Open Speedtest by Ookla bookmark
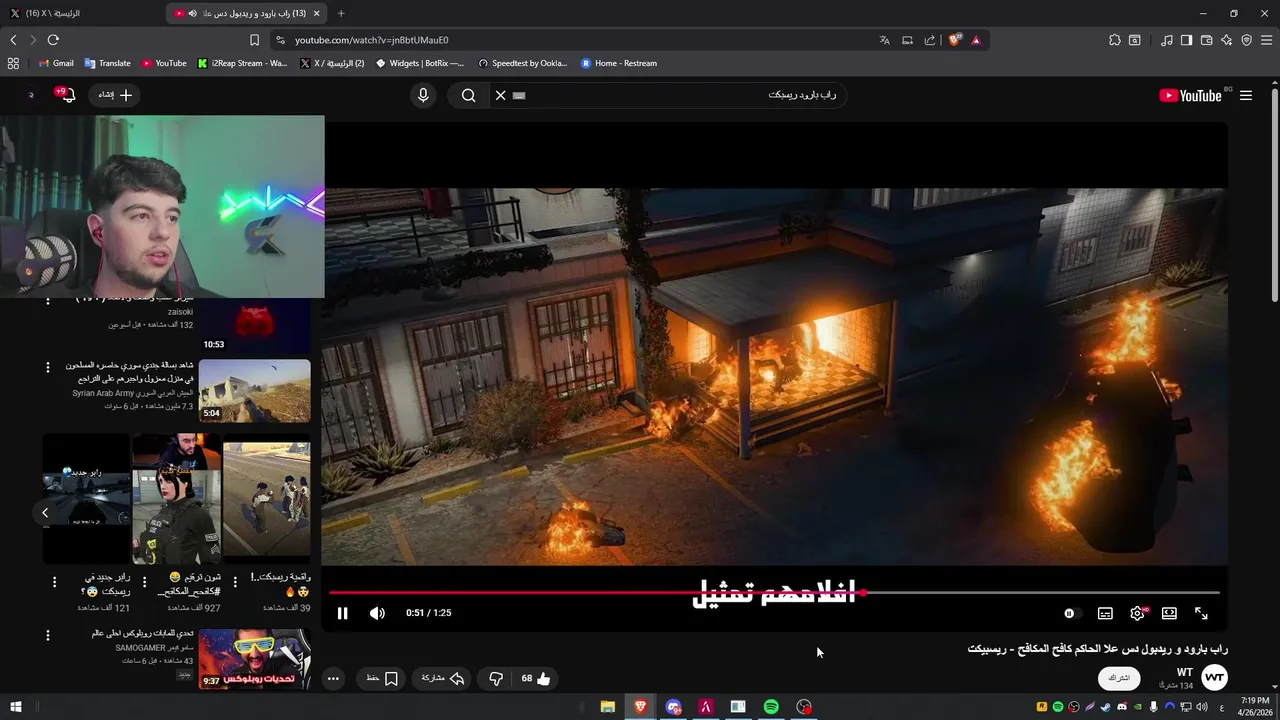The height and width of the screenshot is (720, 1280). 522,63
